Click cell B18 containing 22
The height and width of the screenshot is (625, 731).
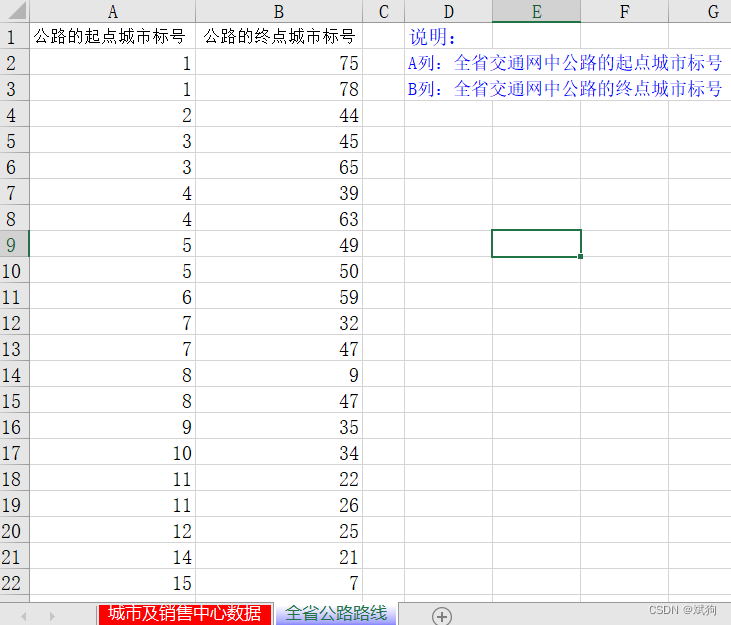[279, 478]
